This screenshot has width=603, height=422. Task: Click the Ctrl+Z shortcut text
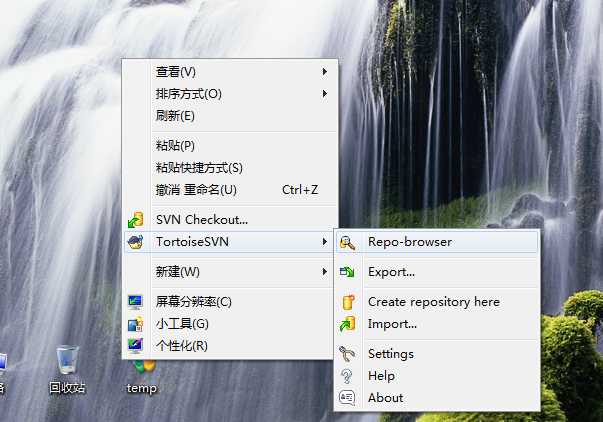[300, 190]
